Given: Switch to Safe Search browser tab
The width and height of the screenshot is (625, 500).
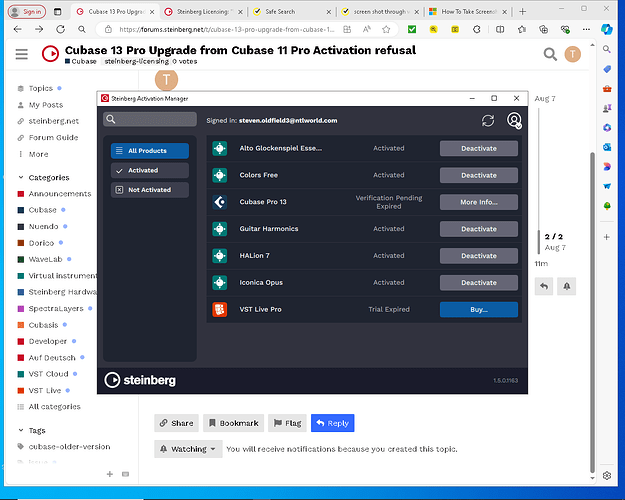Looking at the screenshot, I should (292, 12).
